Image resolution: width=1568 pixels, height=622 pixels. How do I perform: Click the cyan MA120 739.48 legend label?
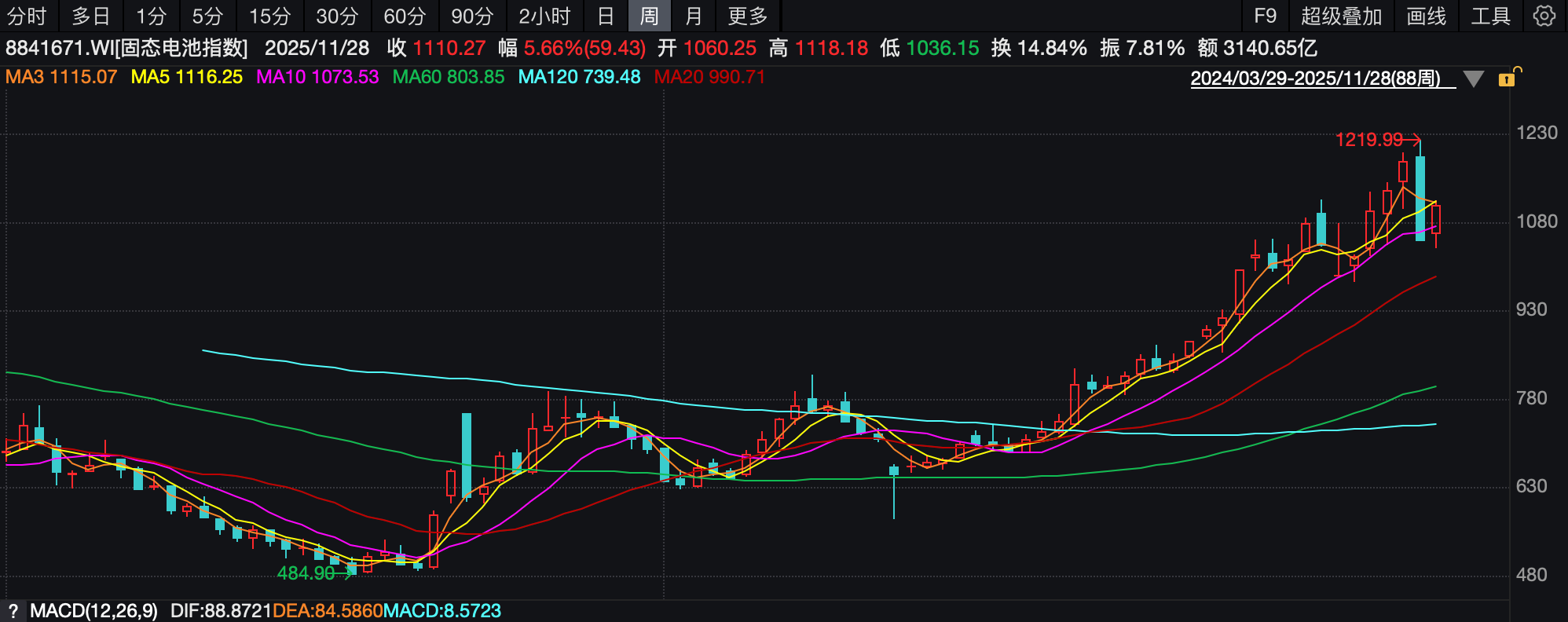[579, 77]
